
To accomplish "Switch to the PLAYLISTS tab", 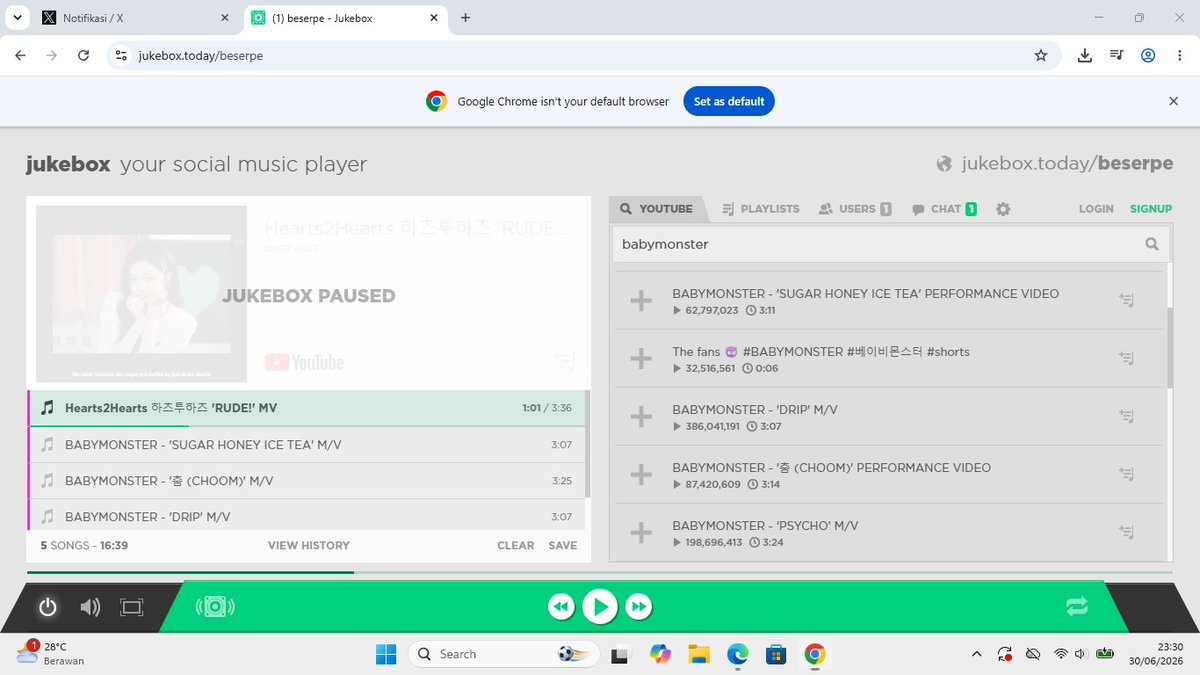I will [761, 209].
